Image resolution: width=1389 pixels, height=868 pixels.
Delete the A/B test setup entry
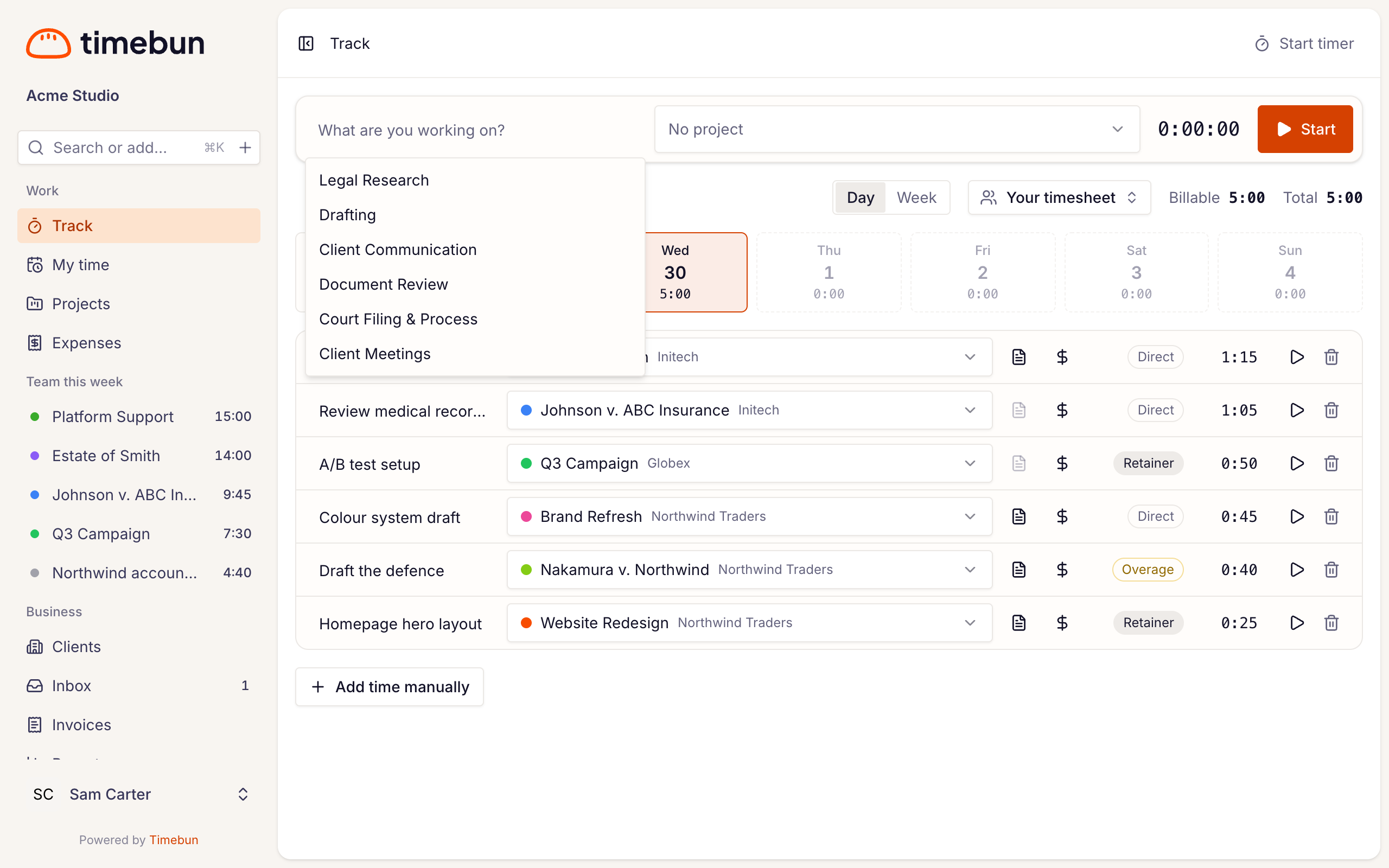(x=1331, y=463)
